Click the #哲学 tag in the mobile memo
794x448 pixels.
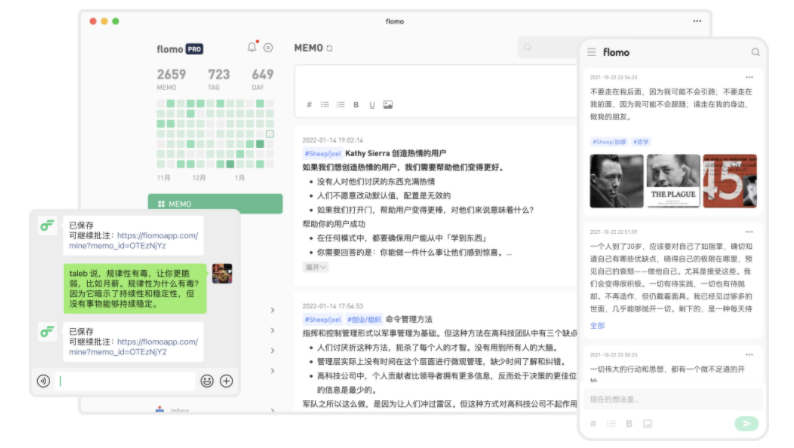click(641, 142)
